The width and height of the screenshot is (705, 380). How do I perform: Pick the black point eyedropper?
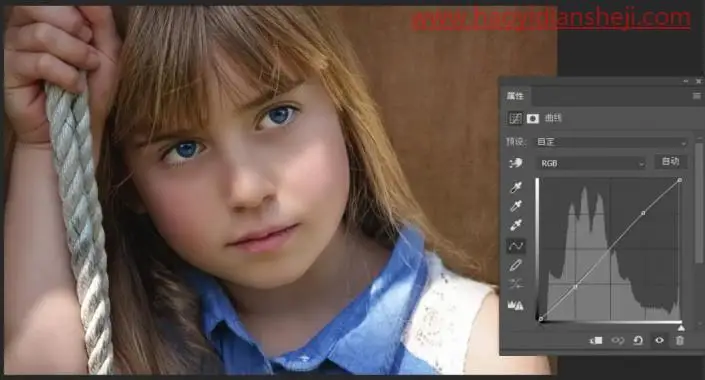coord(516,187)
